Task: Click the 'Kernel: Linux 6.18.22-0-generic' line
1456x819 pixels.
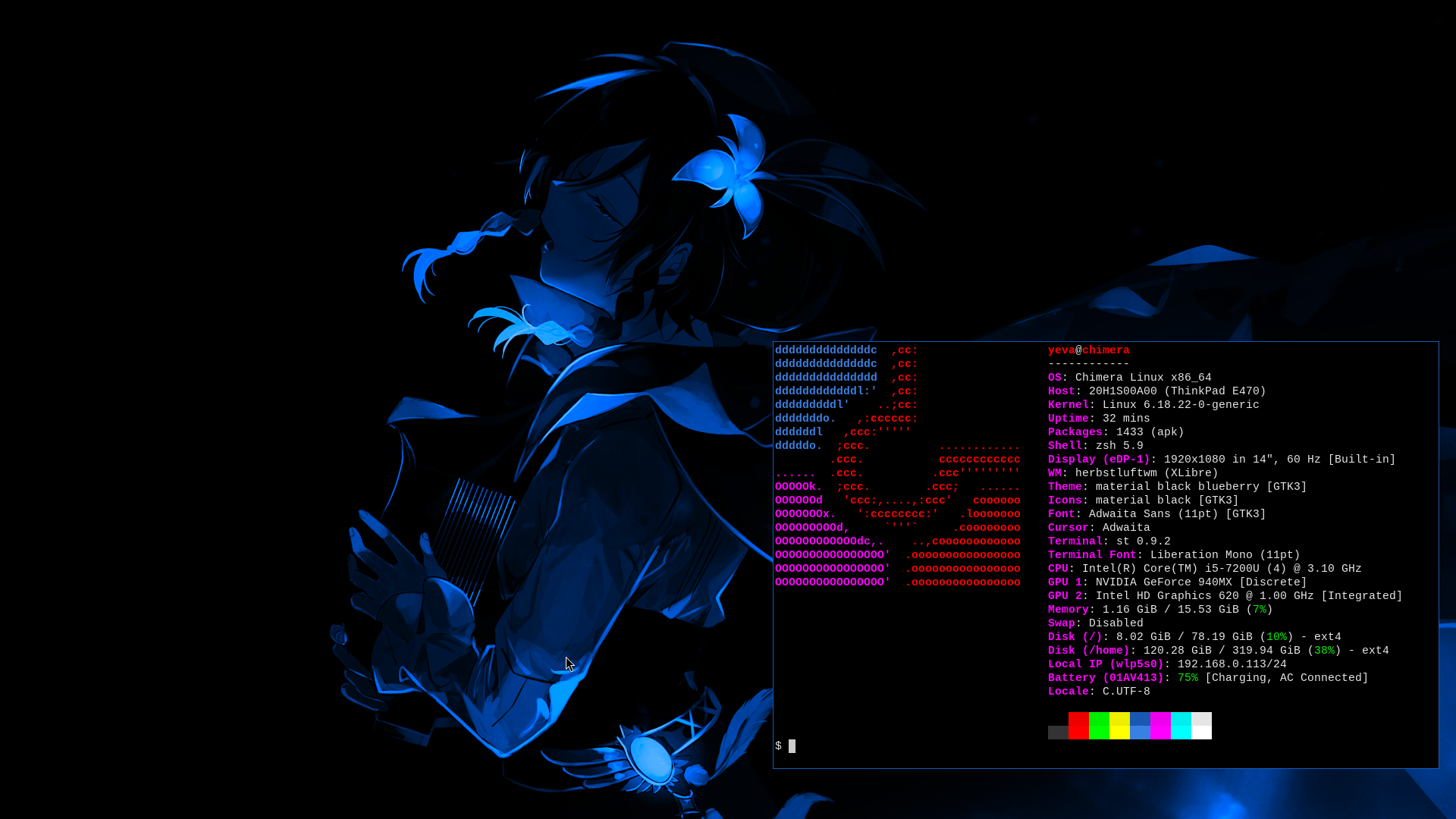Action: 1153,405
